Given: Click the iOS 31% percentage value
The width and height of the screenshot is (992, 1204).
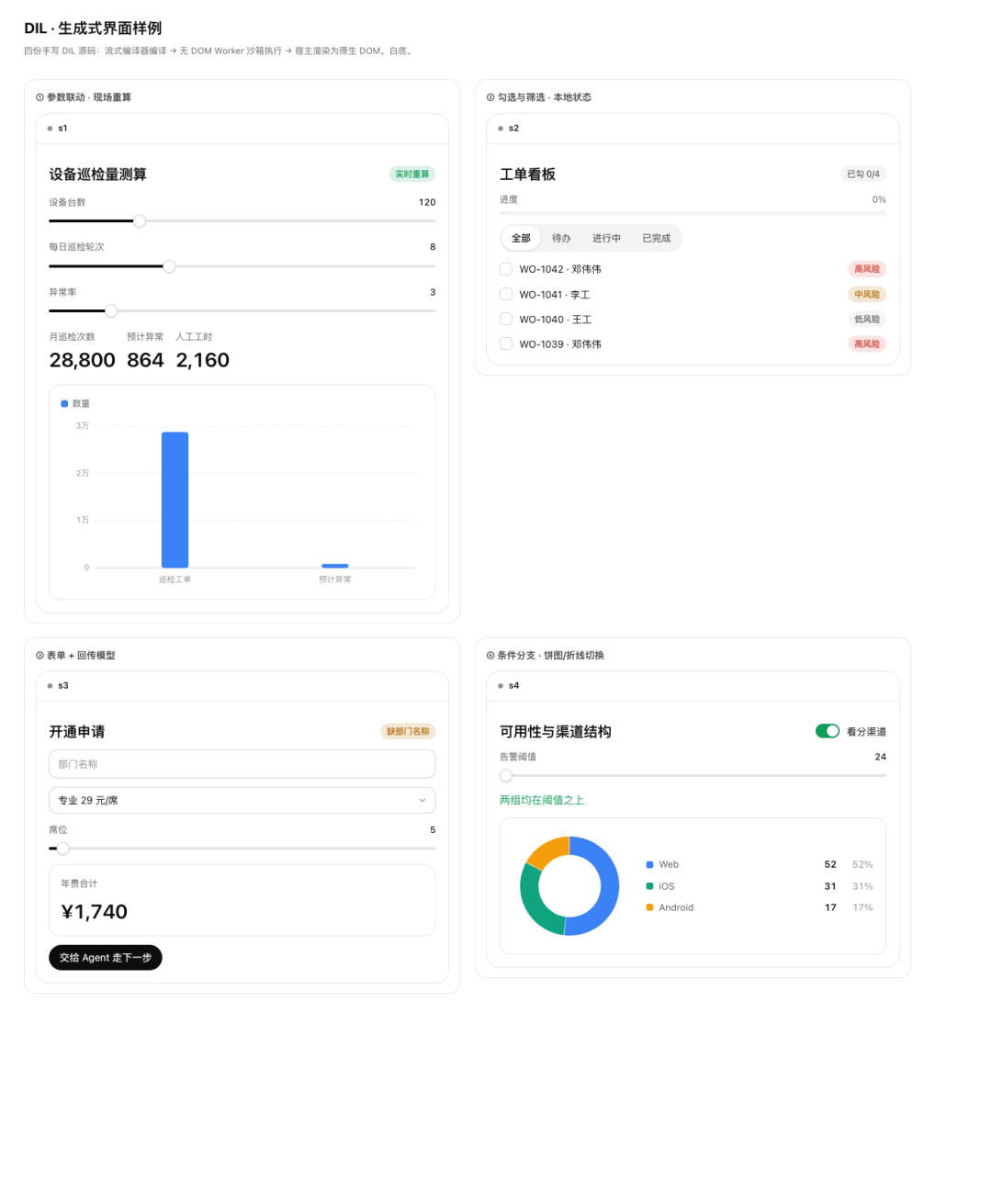Looking at the screenshot, I should coord(862,886).
